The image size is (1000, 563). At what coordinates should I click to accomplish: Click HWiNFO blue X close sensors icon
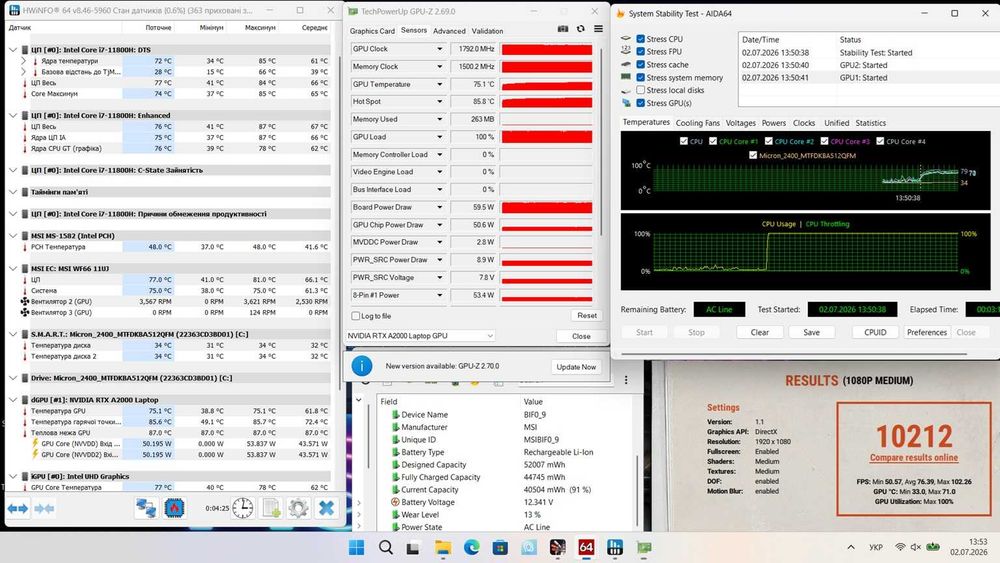pos(327,508)
